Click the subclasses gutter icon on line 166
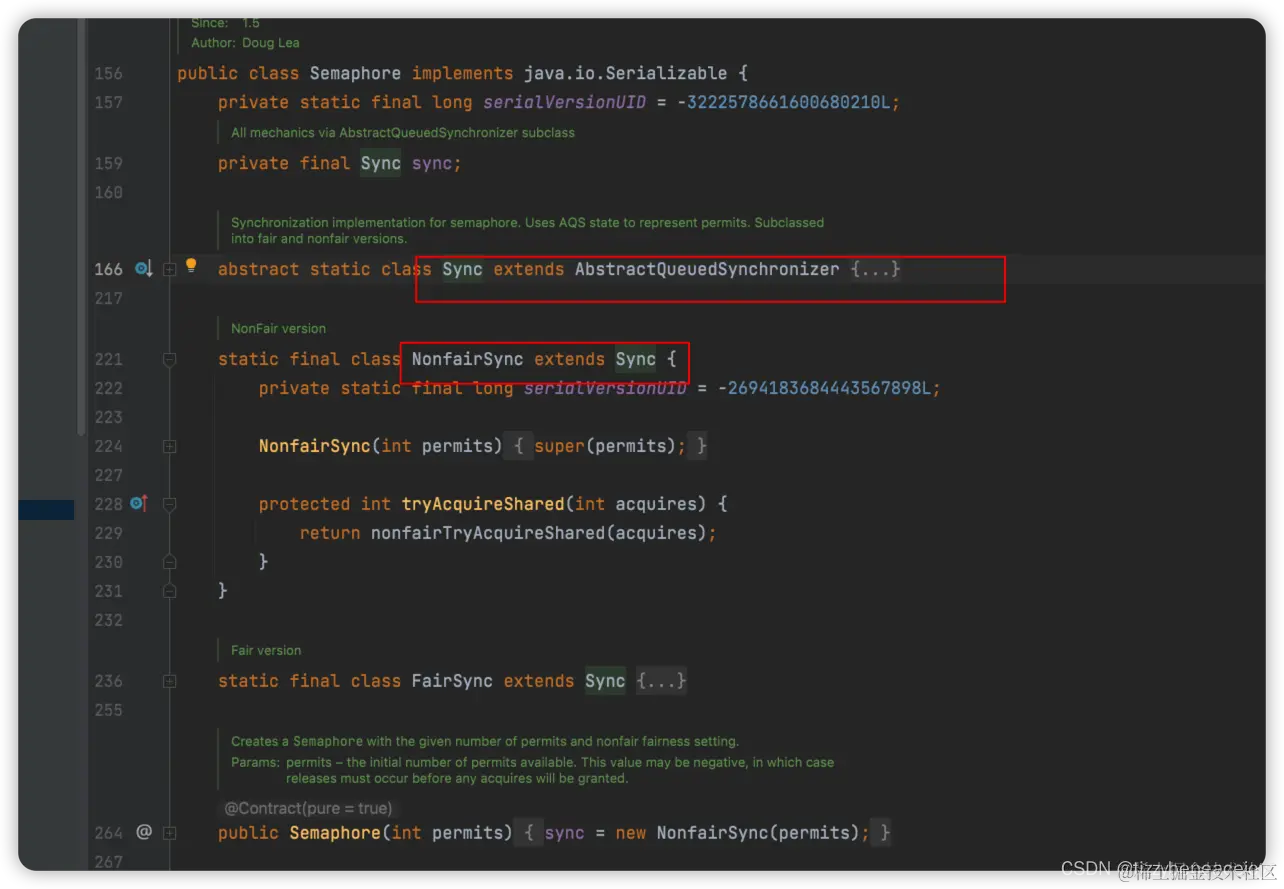 143,269
